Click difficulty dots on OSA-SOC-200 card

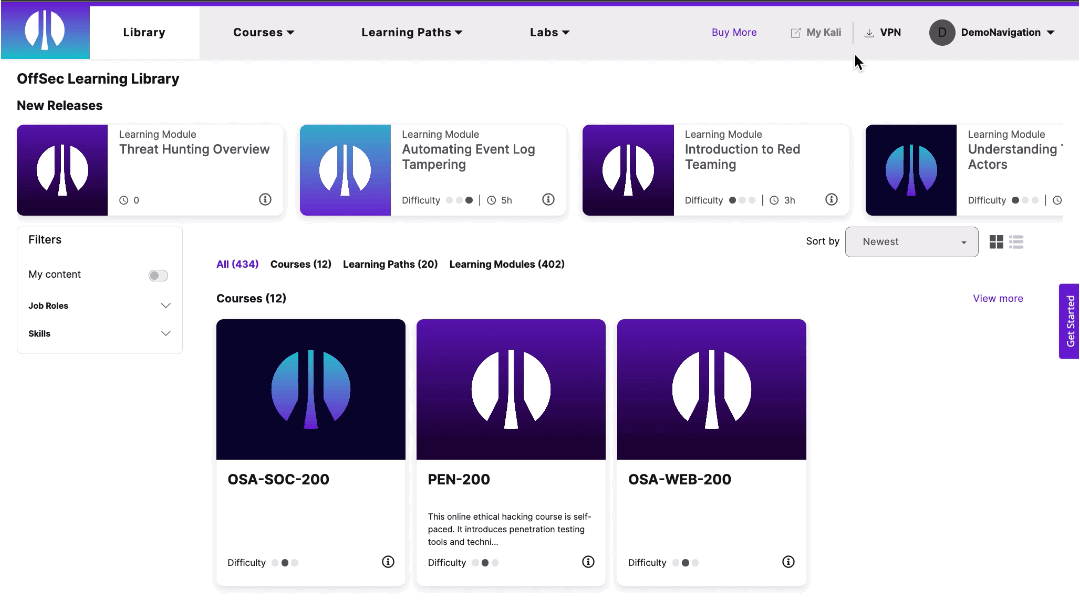285,563
